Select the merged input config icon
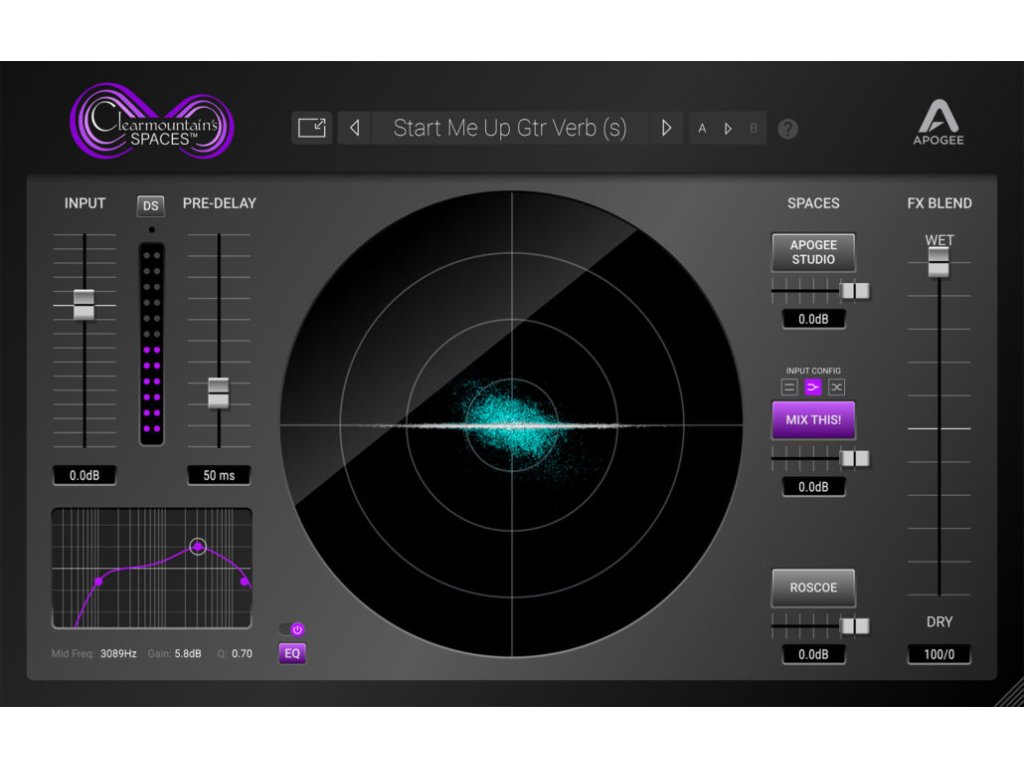The image size is (1024, 768). click(x=813, y=387)
